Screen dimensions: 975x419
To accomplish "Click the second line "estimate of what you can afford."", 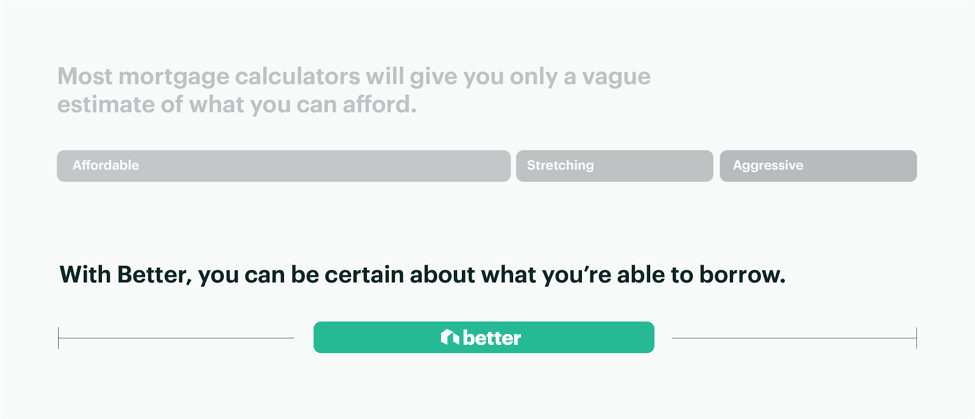I will coord(236,104).
